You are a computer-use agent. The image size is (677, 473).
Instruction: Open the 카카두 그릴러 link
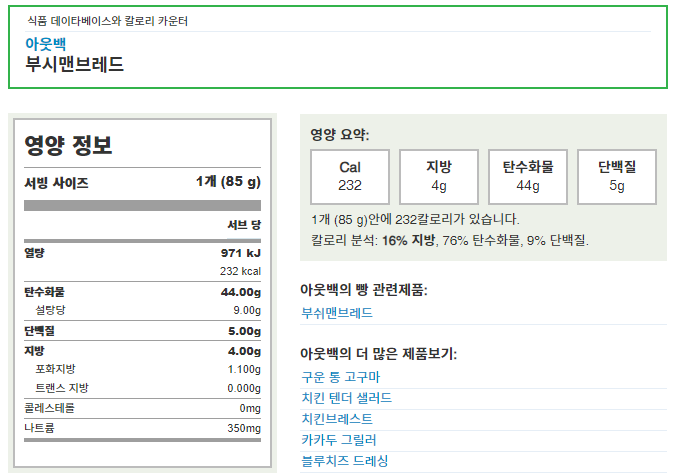(x=339, y=440)
